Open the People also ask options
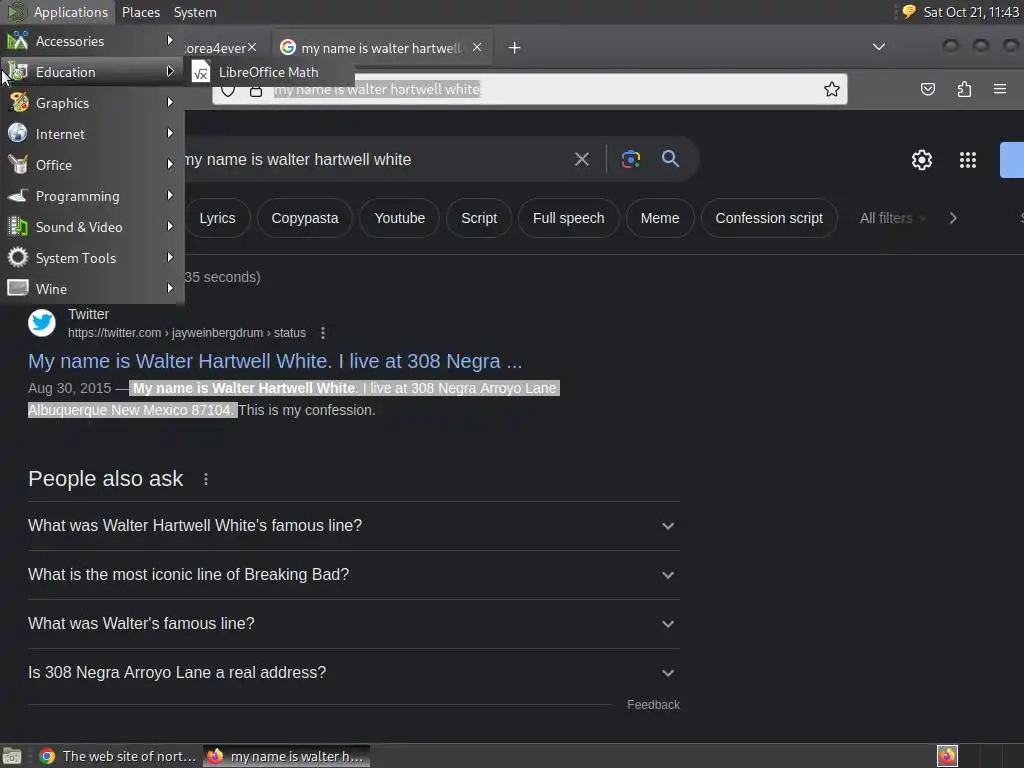Viewport: 1024px width, 768px height. [206, 479]
